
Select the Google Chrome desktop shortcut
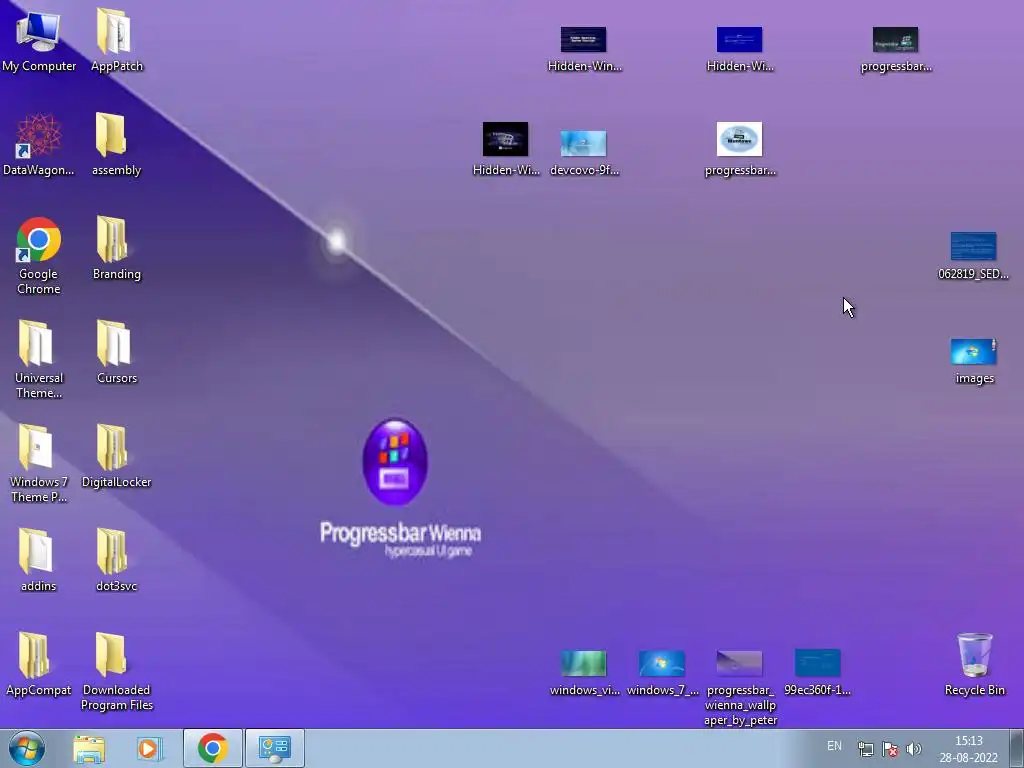coord(39,255)
